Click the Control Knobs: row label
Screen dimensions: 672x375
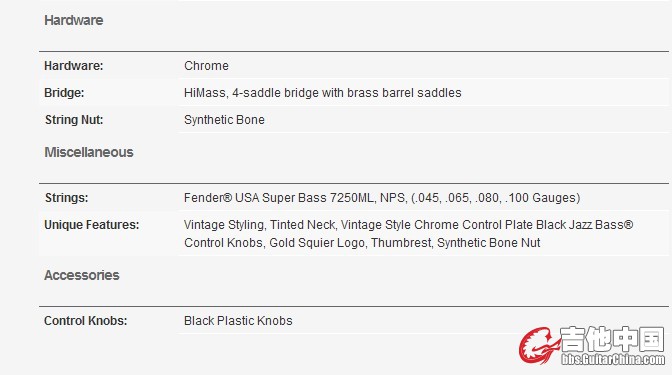click(86, 321)
